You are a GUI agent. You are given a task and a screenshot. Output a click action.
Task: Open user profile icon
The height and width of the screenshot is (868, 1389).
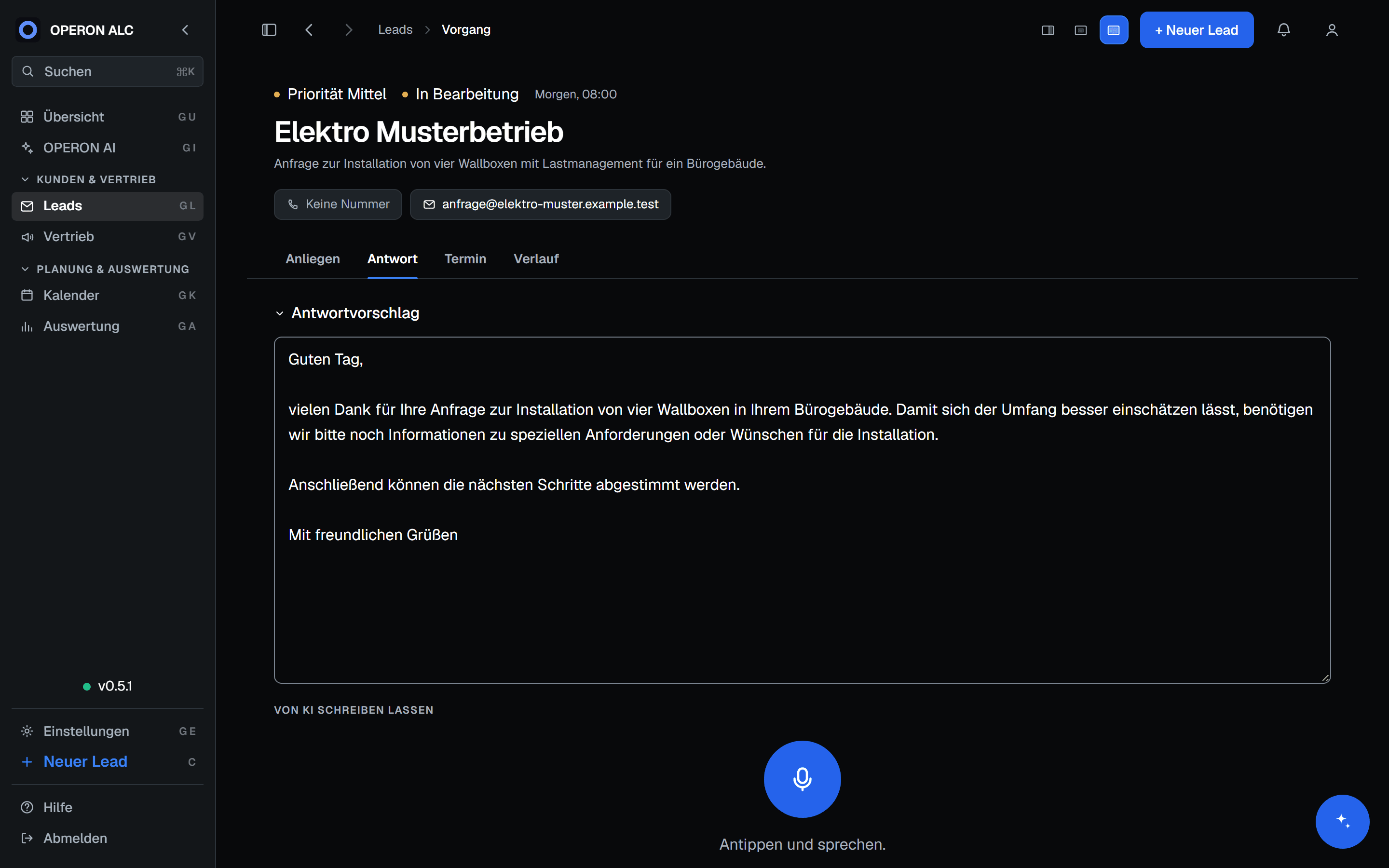tap(1332, 30)
